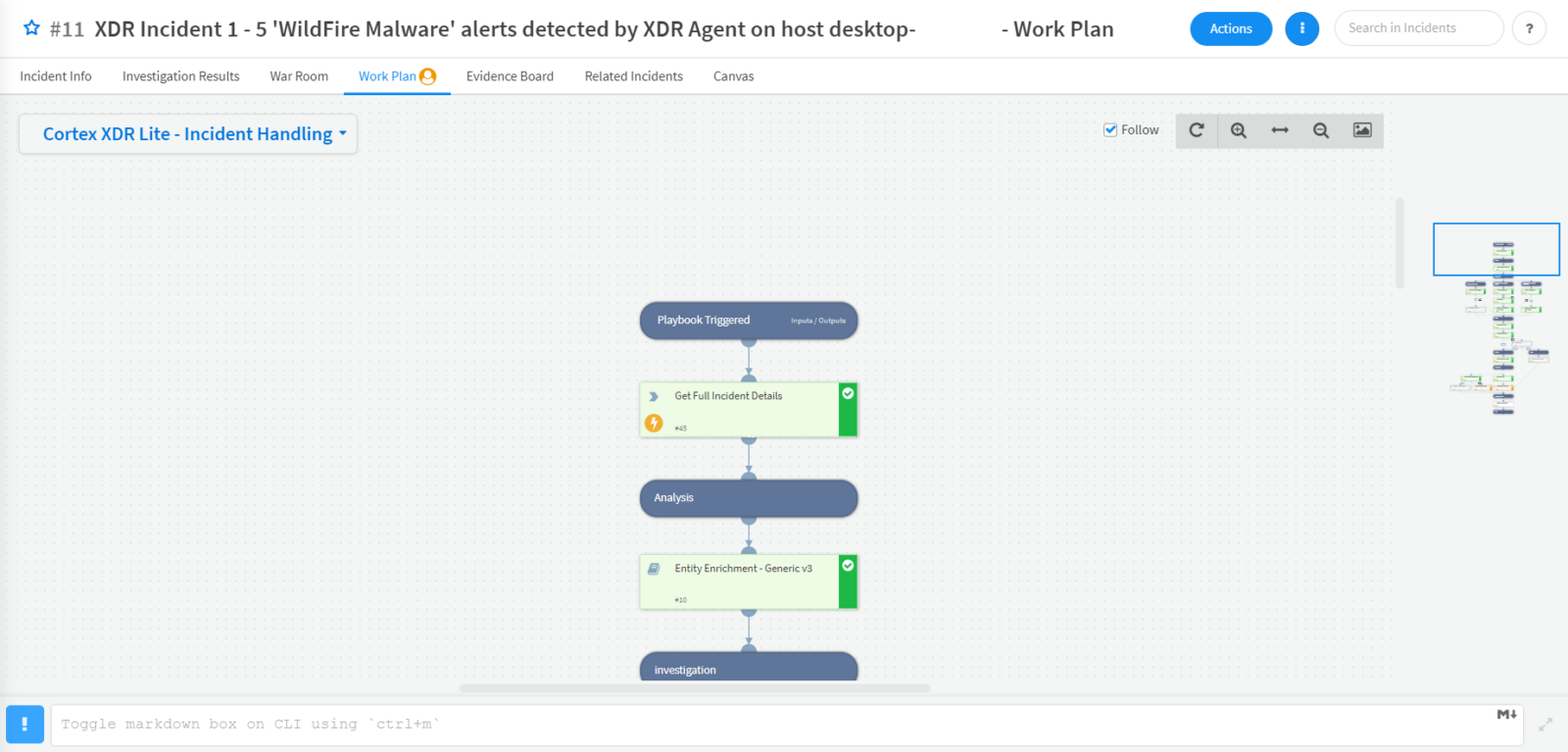Zoom in on the playbook canvas

(x=1239, y=130)
